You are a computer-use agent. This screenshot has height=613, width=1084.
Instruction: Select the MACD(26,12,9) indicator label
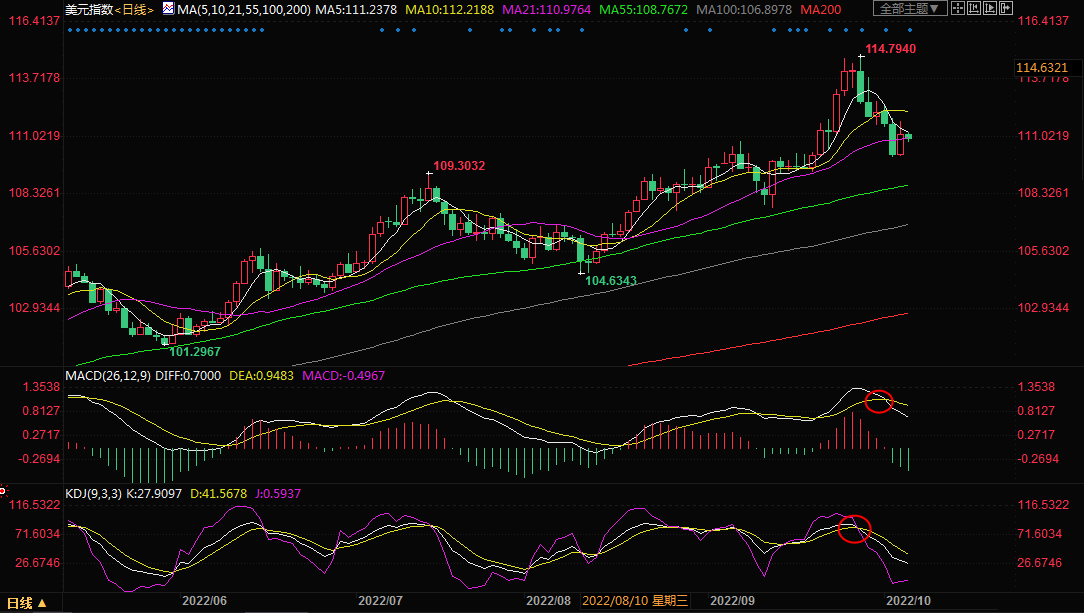[108, 376]
